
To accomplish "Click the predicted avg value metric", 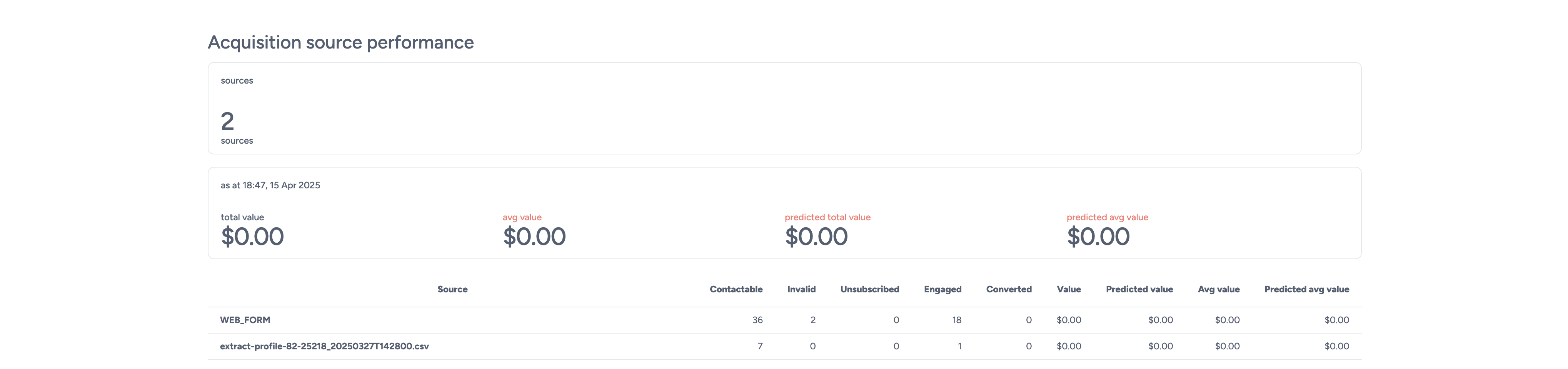I will (x=1098, y=236).
